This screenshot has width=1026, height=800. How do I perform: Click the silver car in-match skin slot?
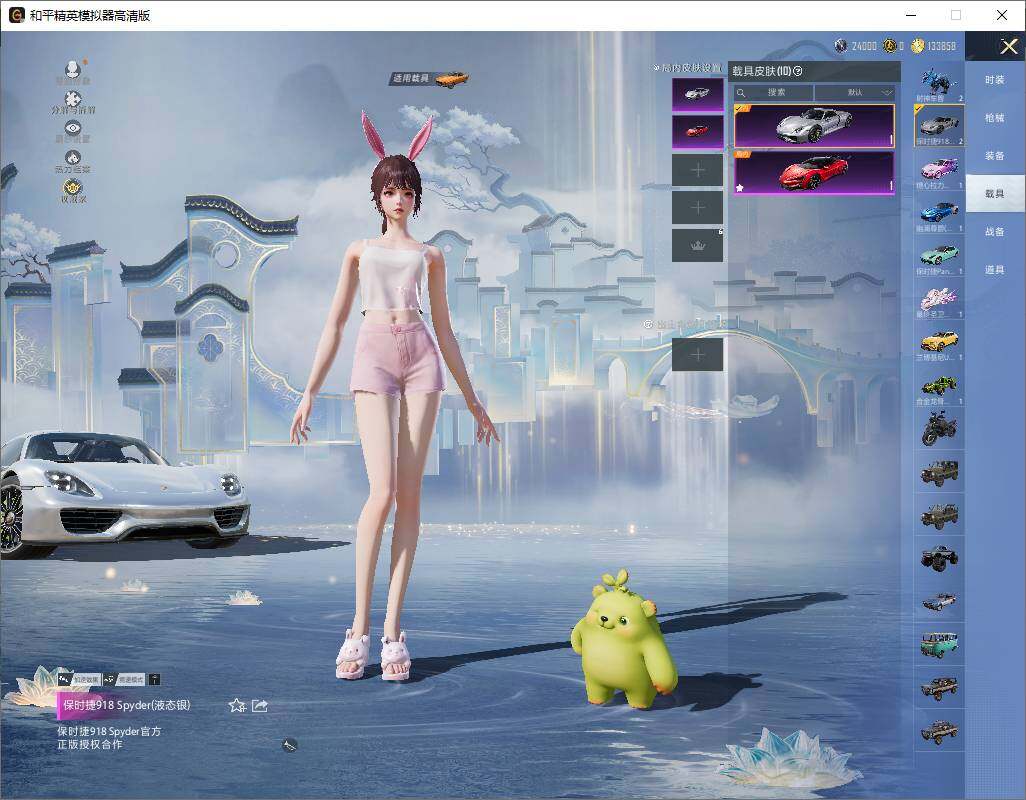(698, 94)
